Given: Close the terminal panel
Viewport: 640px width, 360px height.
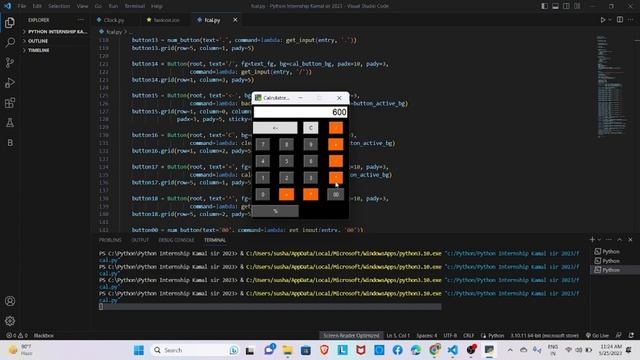Looking at the screenshot, I should click(630, 240).
